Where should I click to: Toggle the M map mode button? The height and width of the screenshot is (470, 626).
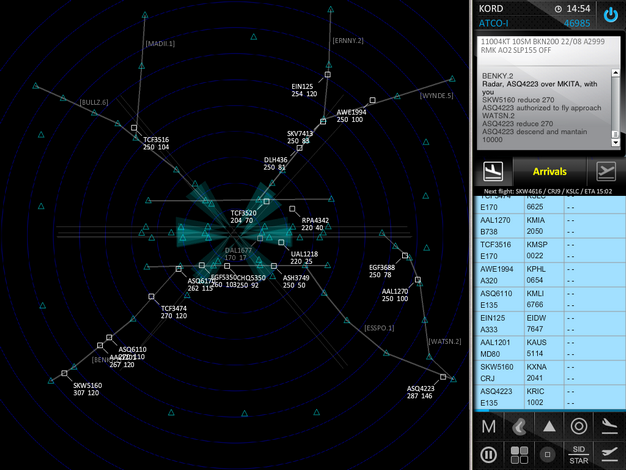point(489,426)
